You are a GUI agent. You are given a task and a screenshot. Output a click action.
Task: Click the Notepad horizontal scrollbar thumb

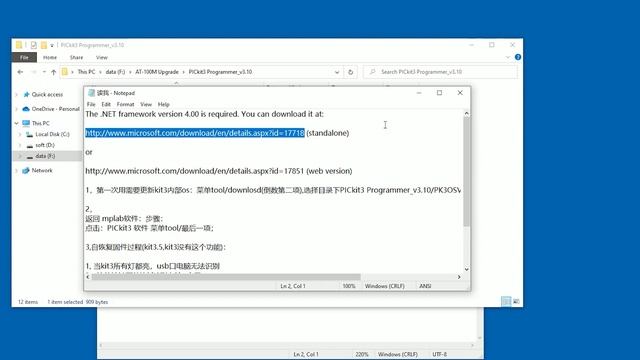pyautogui.click(x=226, y=277)
